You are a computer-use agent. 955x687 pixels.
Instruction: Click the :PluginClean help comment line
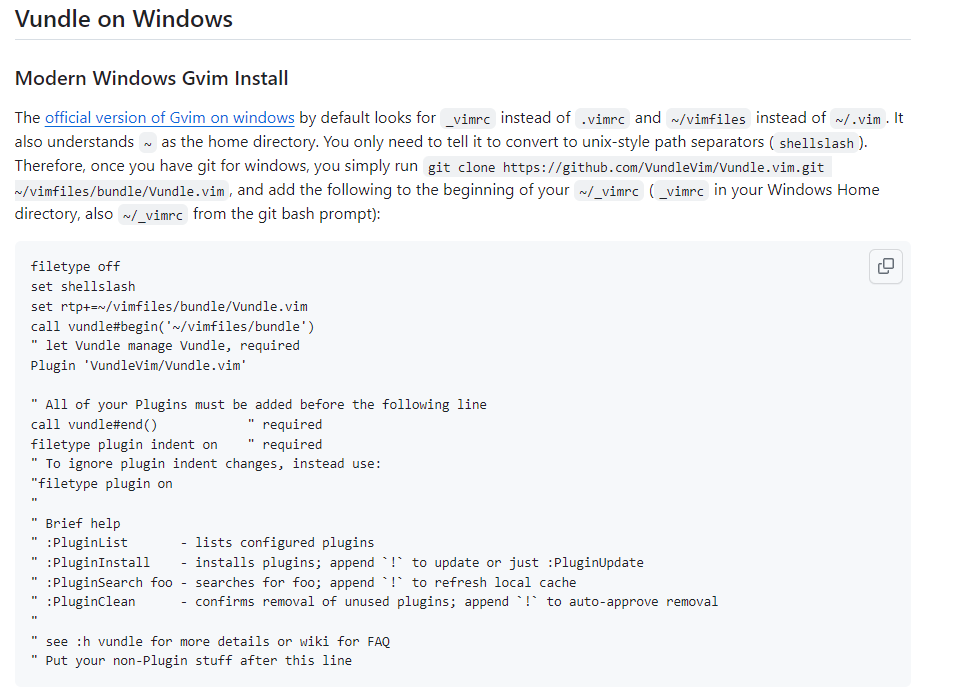point(374,602)
